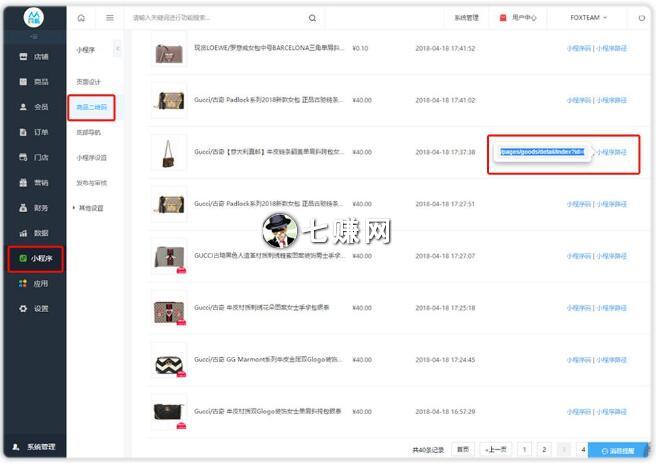The height and width of the screenshot is (463, 656).
Task: Select 页面设计 in the submenu
Action: (x=89, y=82)
